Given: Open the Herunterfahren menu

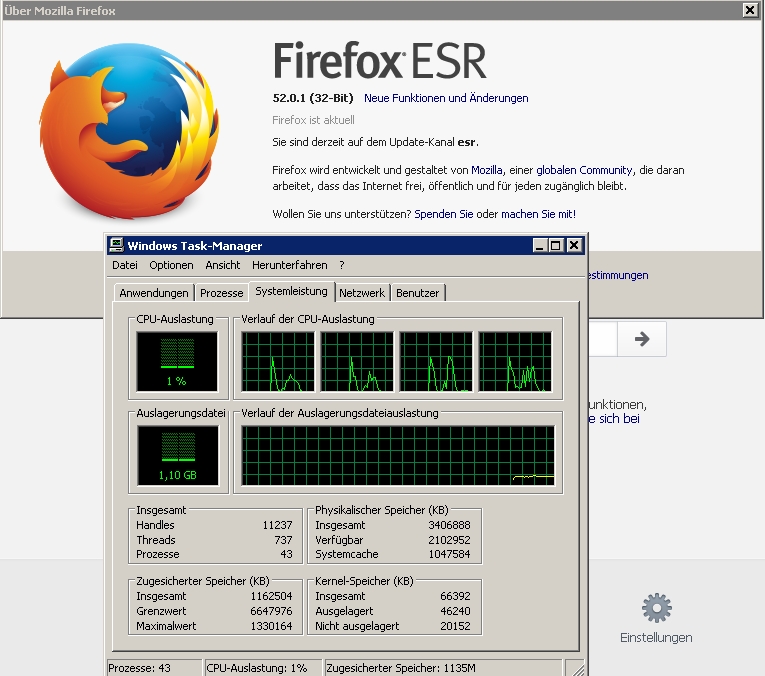Looking at the screenshot, I should coord(289,265).
